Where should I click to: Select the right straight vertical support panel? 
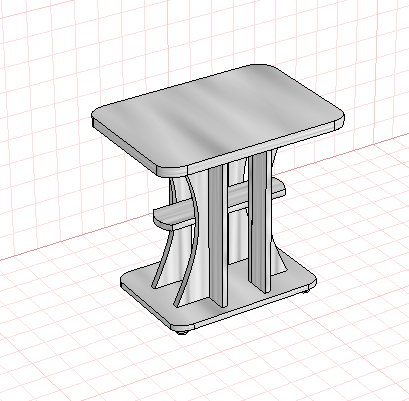pos(260,222)
